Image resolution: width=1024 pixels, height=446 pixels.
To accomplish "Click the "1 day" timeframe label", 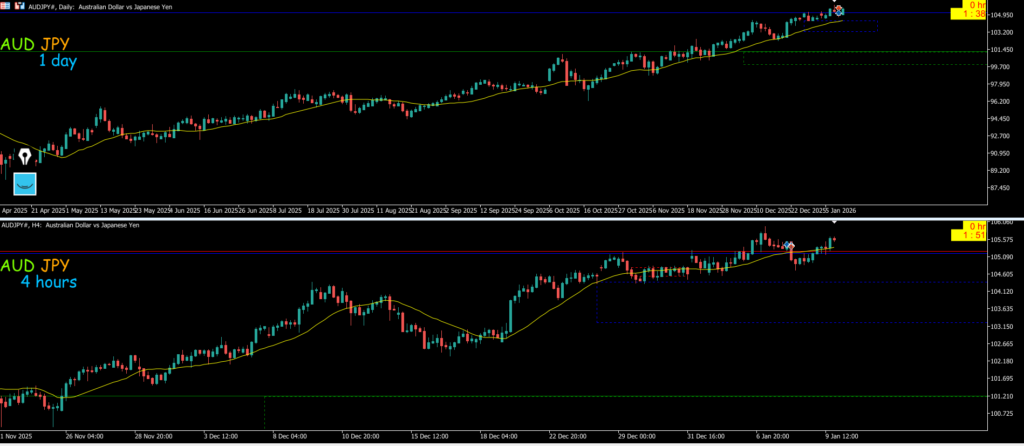I will [x=57, y=62].
